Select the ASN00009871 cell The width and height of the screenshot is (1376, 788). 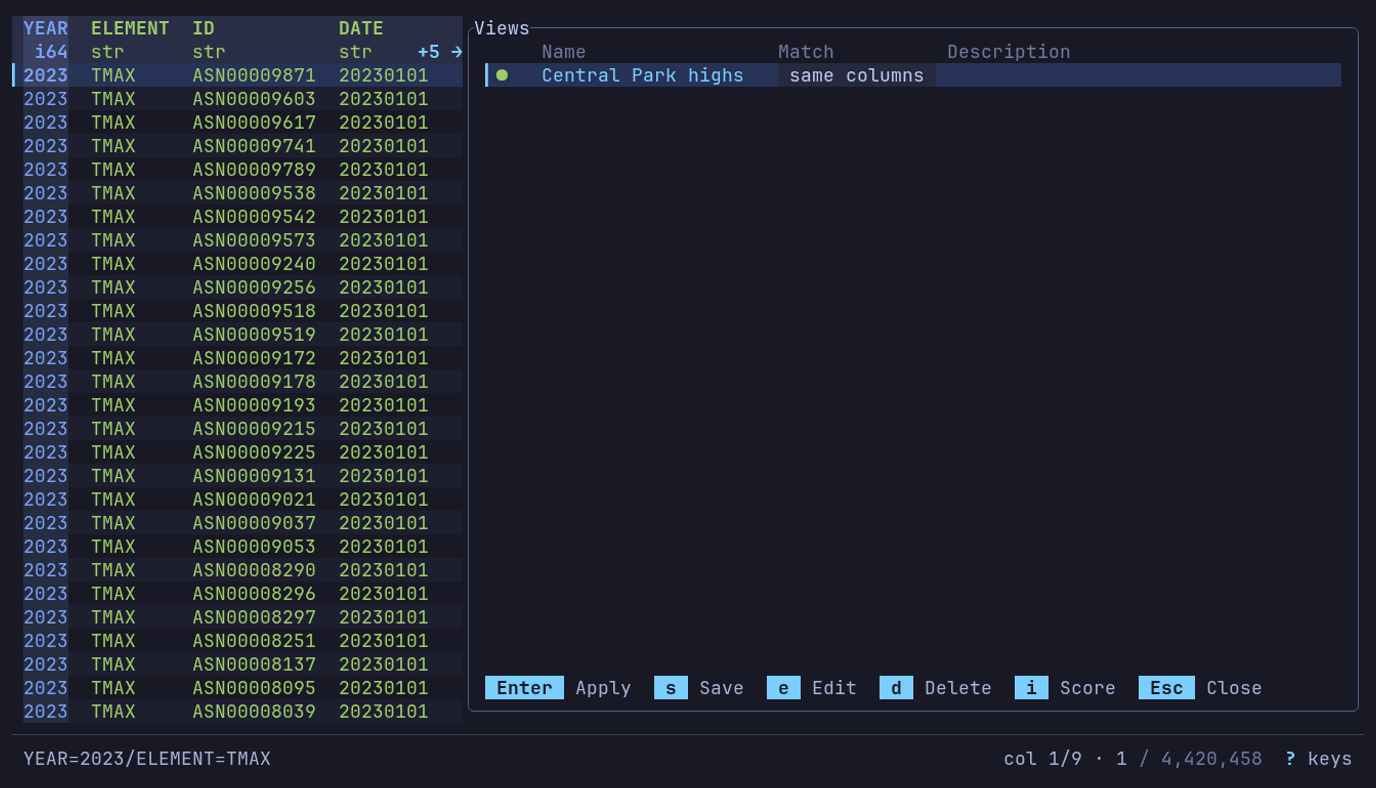[254, 75]
